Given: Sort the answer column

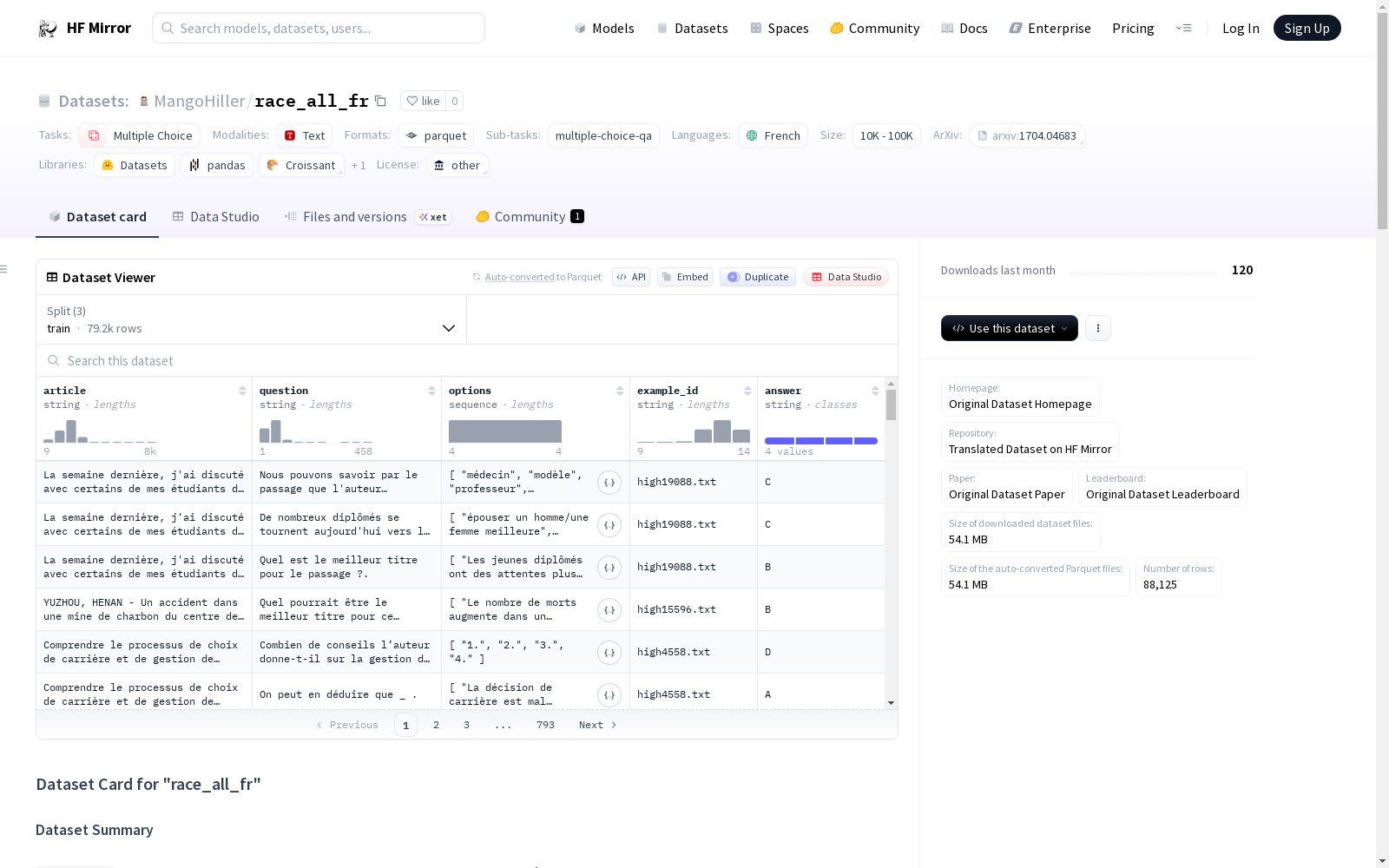Looking at the screenshot, I should [875, 391].
